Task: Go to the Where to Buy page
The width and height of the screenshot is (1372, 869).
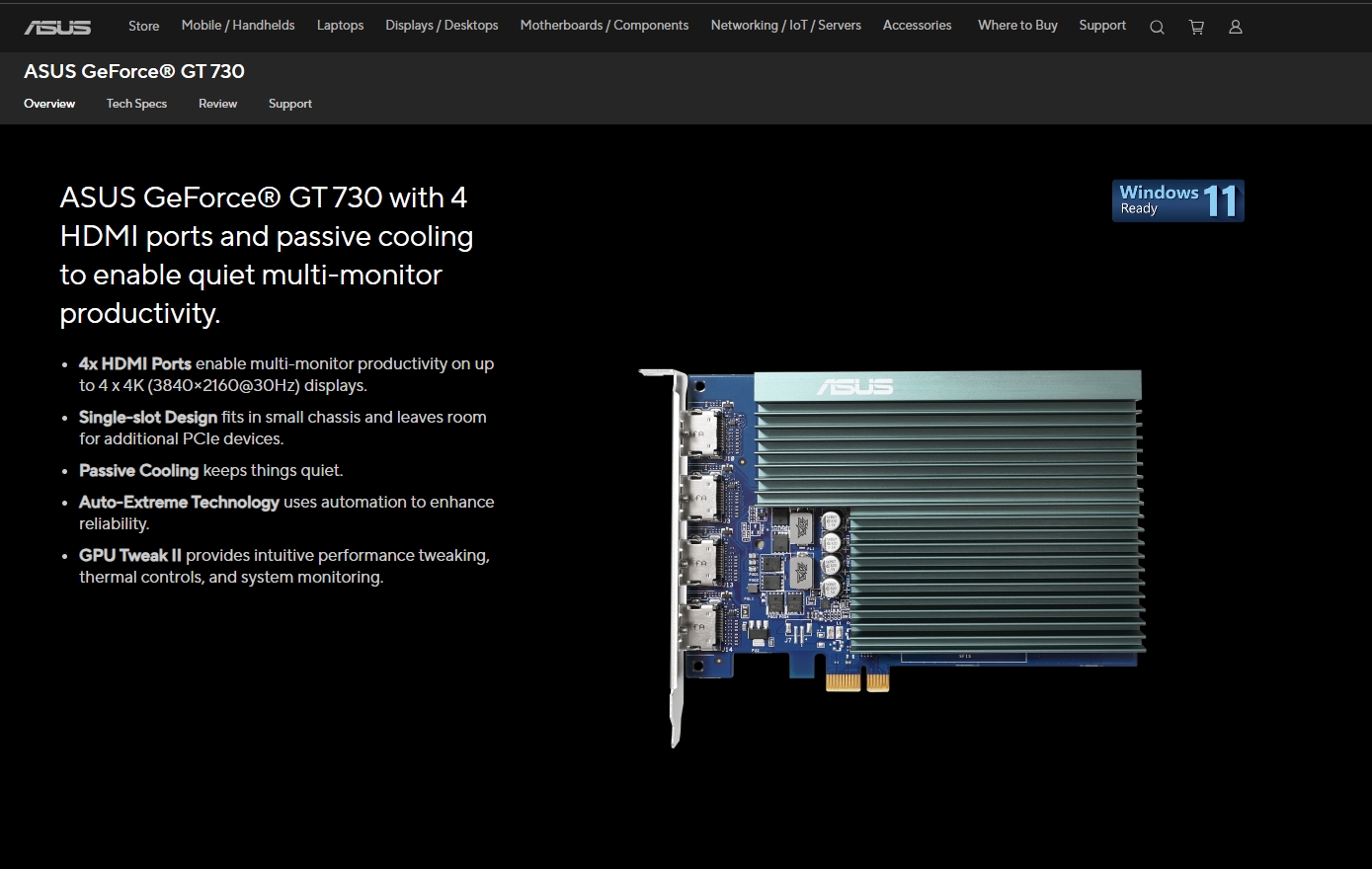Action: coord(1017,26)
